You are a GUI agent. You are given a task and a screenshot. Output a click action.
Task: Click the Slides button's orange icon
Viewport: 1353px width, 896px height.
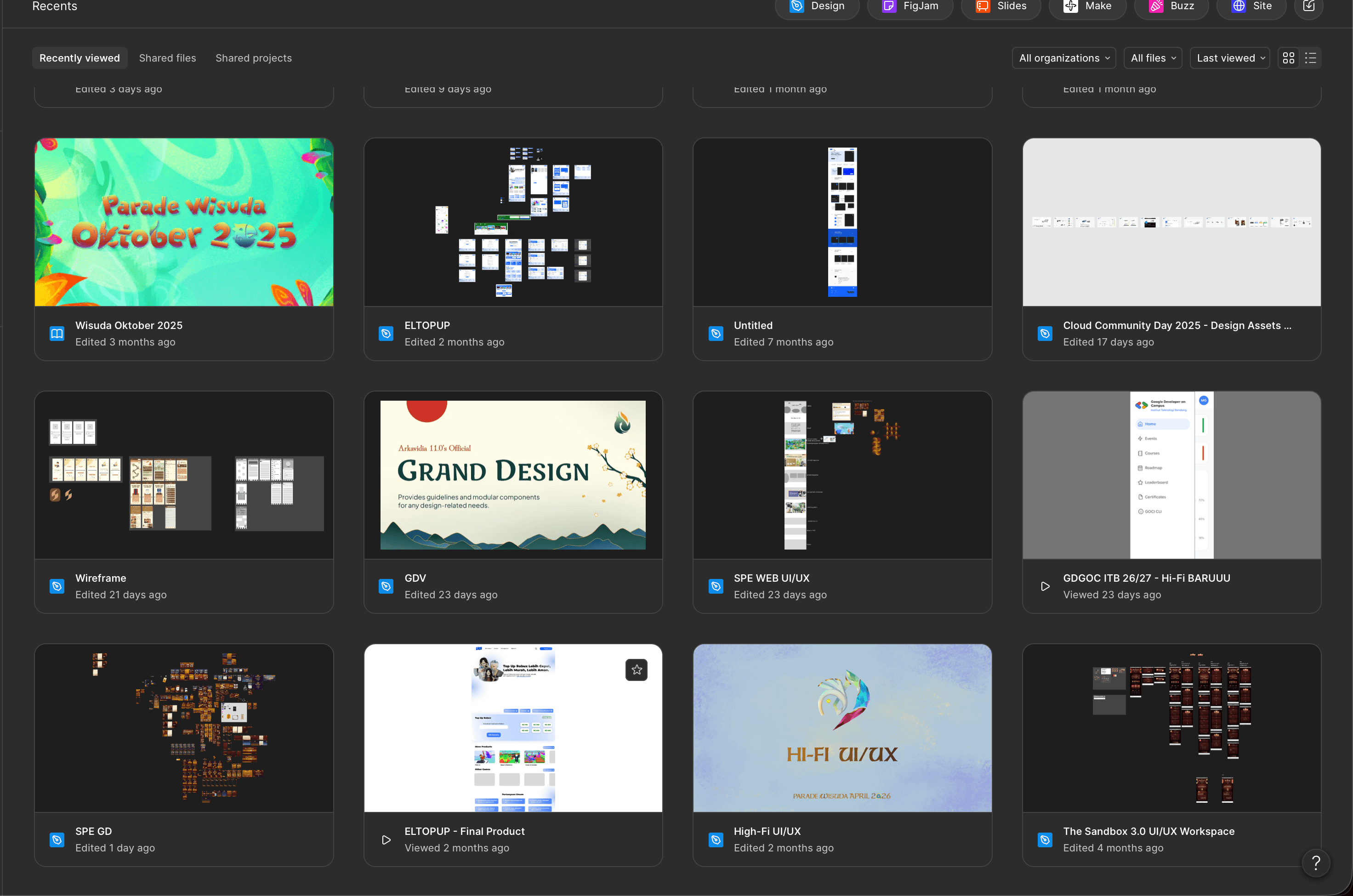[x=983, y=6]
